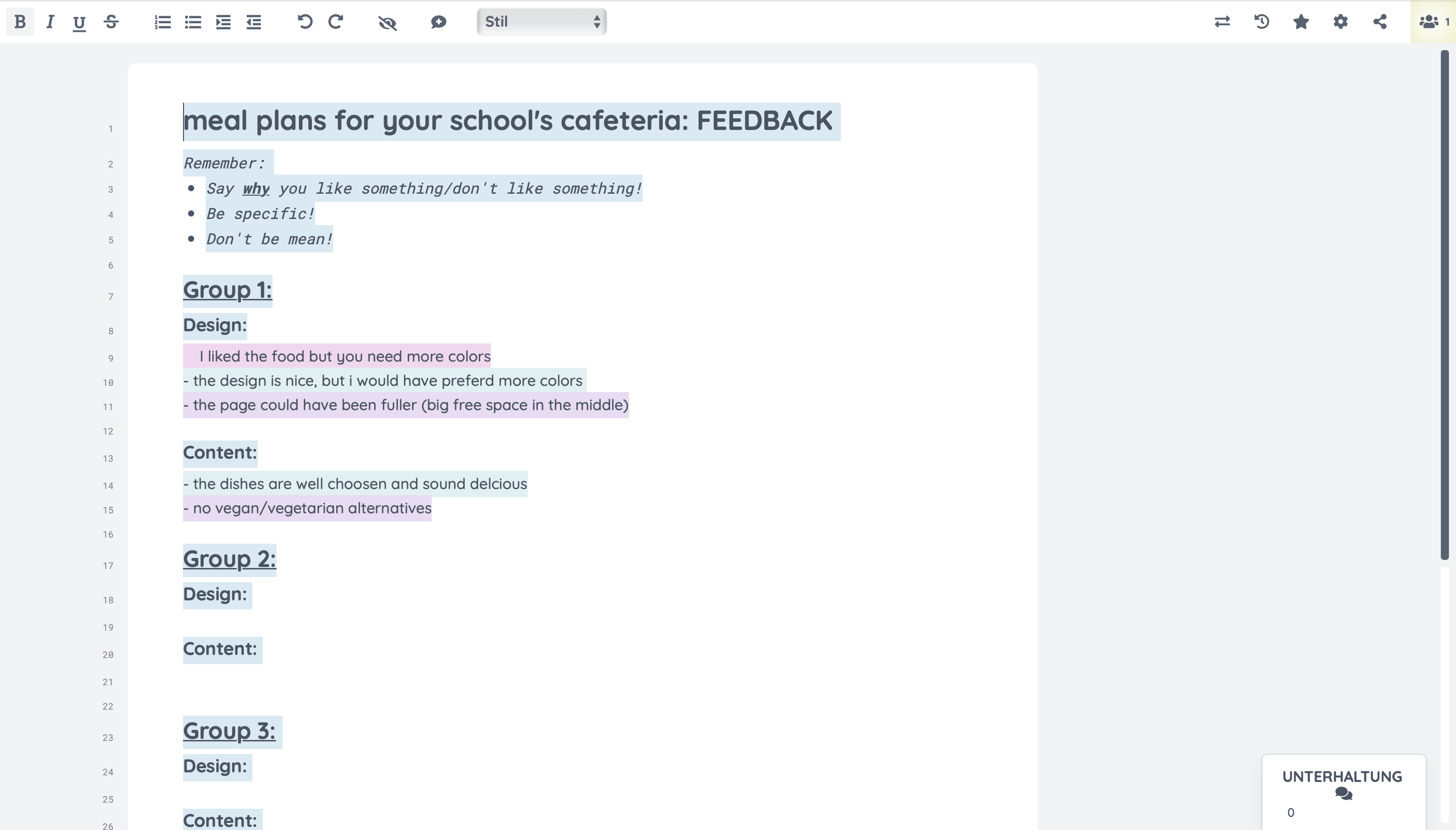Toggle underline formatting

tap(79, 22)
